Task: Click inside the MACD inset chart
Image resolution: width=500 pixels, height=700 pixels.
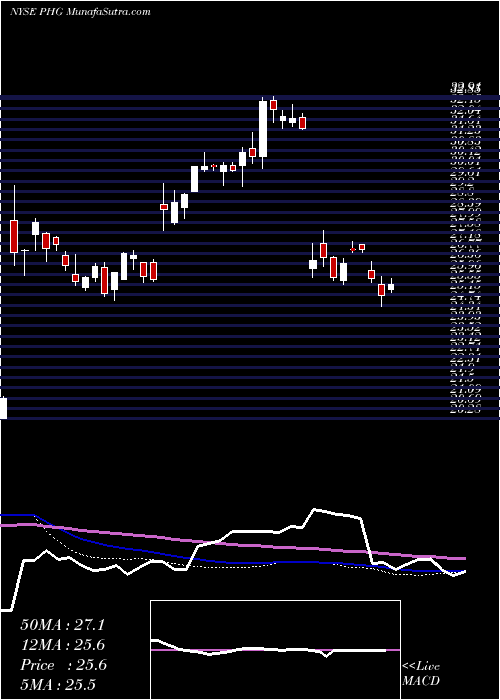Action: (x=275, y=650)
